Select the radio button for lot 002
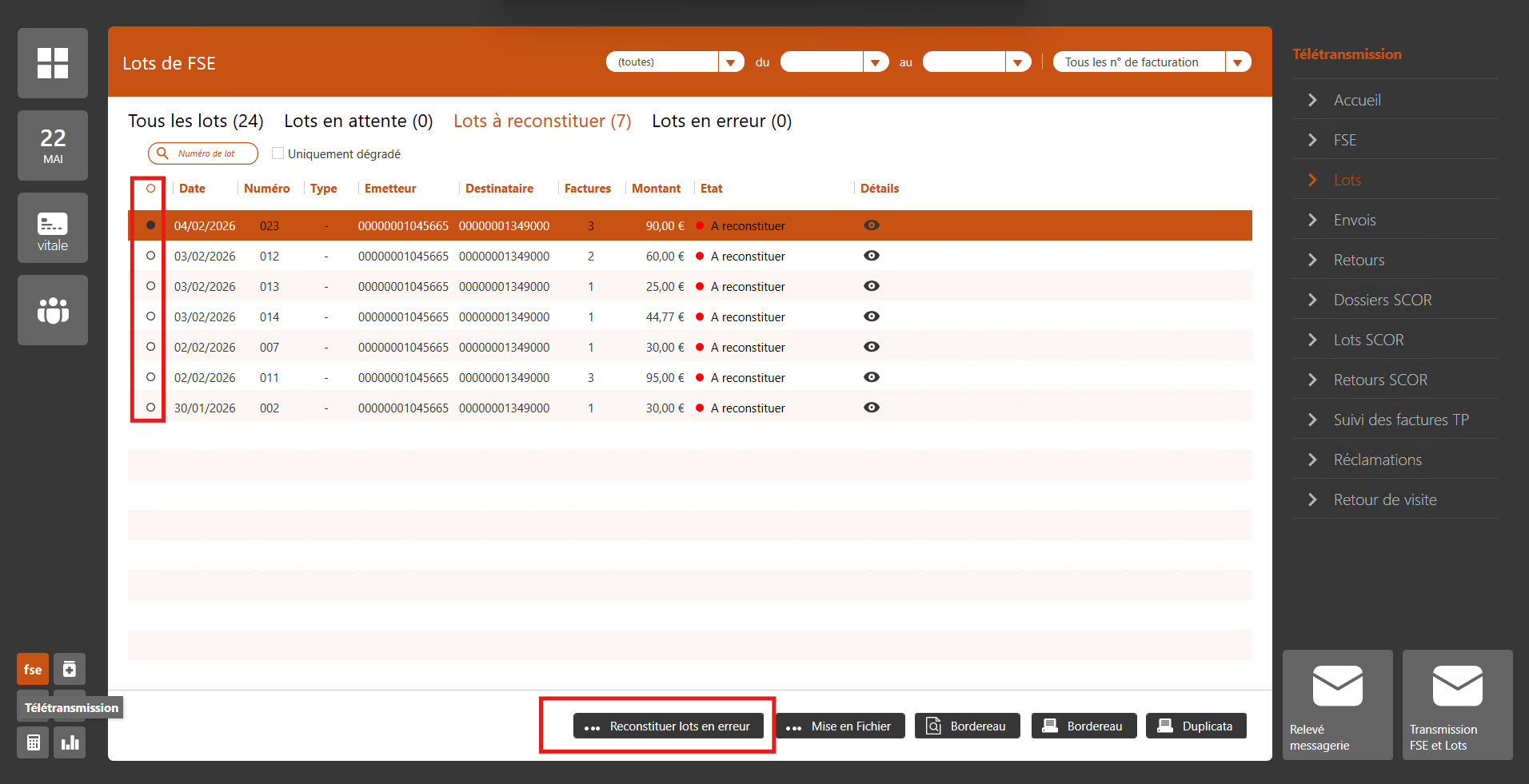 click(x=150, y=408)
